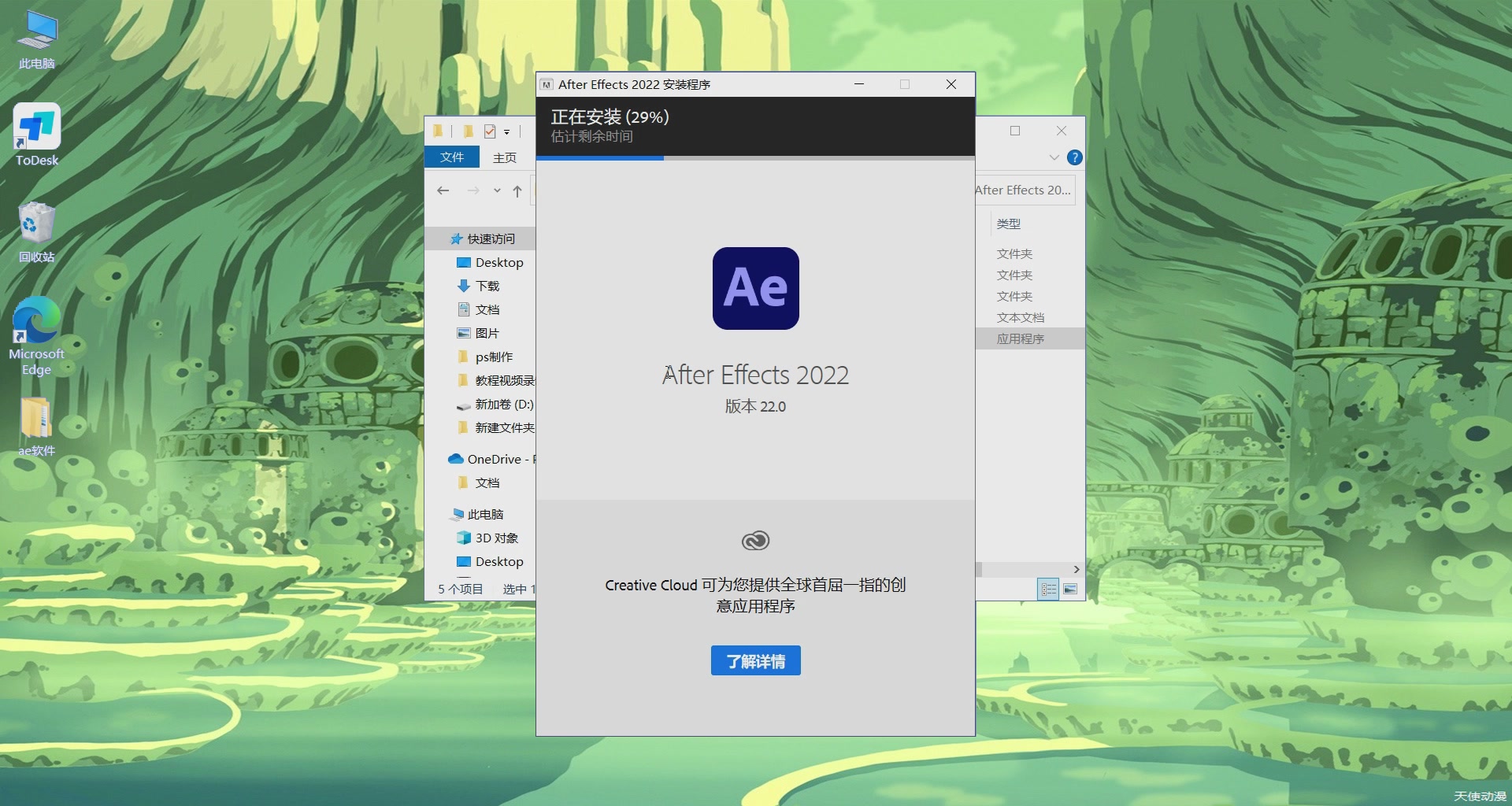Go back in File Explorer
The height and width of the screenshot is (806, 1512).
click(443, 190)
